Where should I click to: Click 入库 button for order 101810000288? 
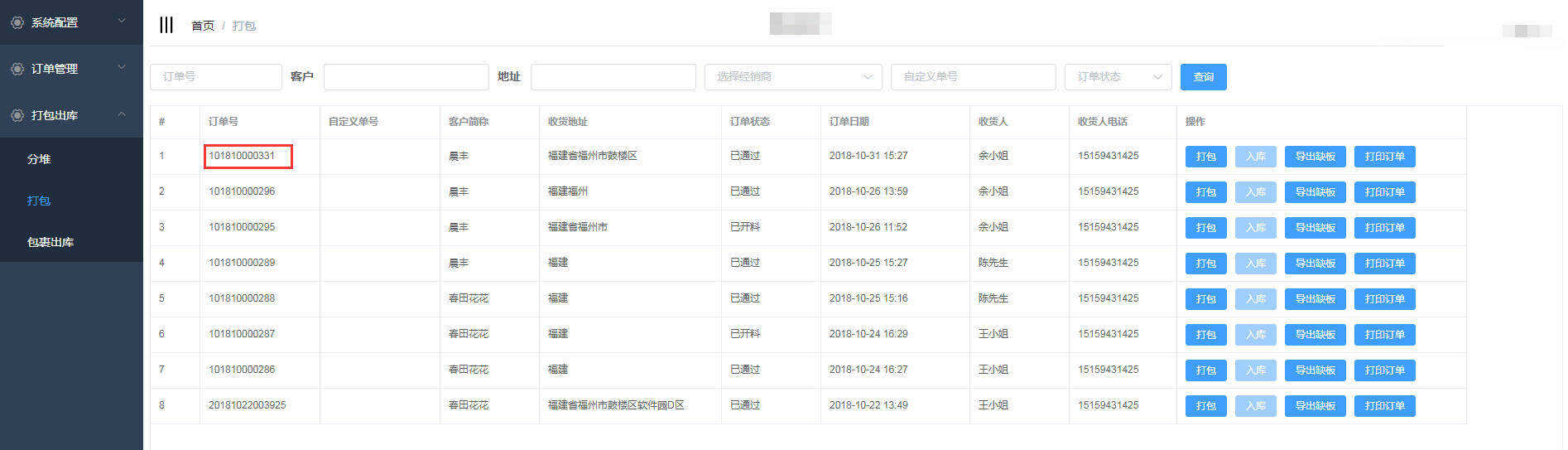(x=1256, y=299)
